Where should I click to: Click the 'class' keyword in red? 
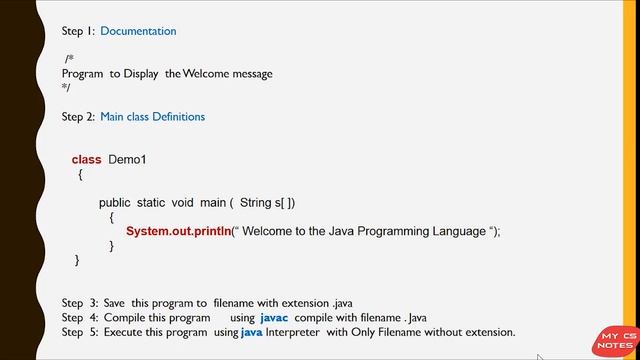[x=87, y=160]
